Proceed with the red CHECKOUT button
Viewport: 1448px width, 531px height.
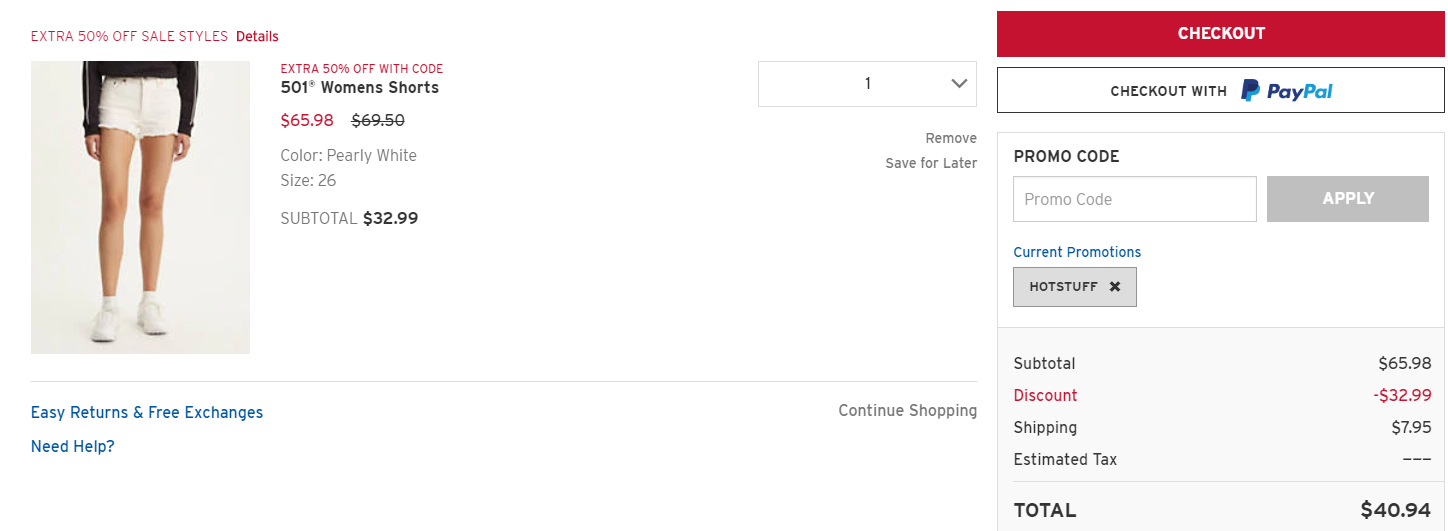click(1221, 33)
